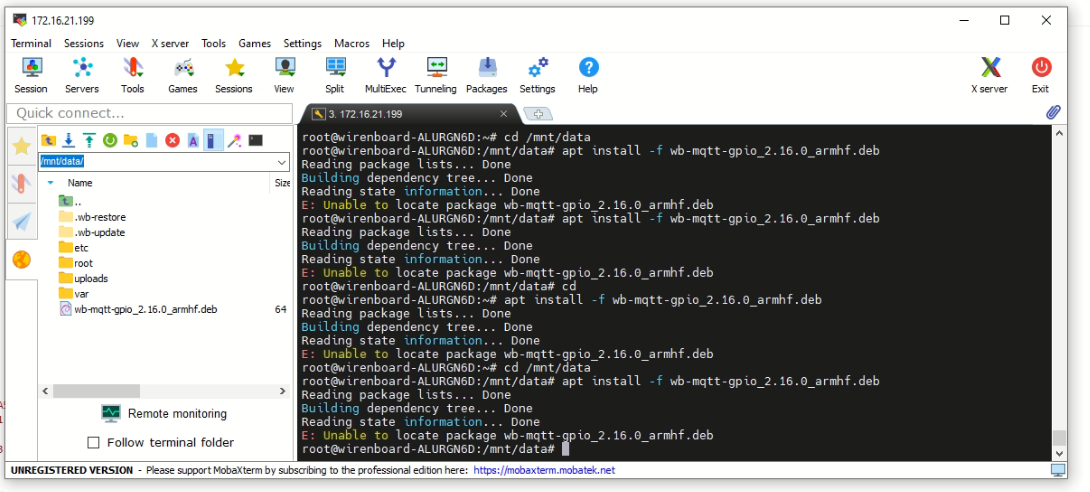
Task: Open the Sessions menu
Action: (83, 43)
